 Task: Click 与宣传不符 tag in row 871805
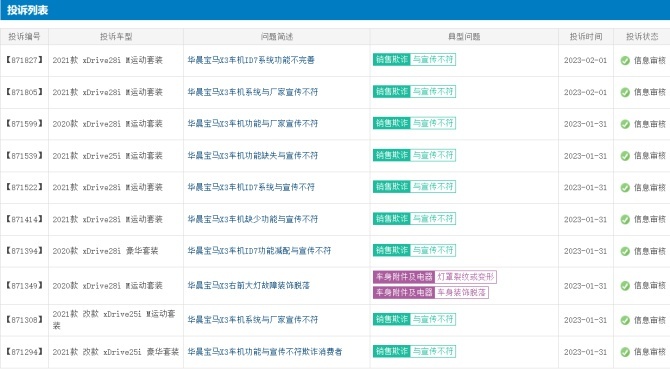pos(433,91)
